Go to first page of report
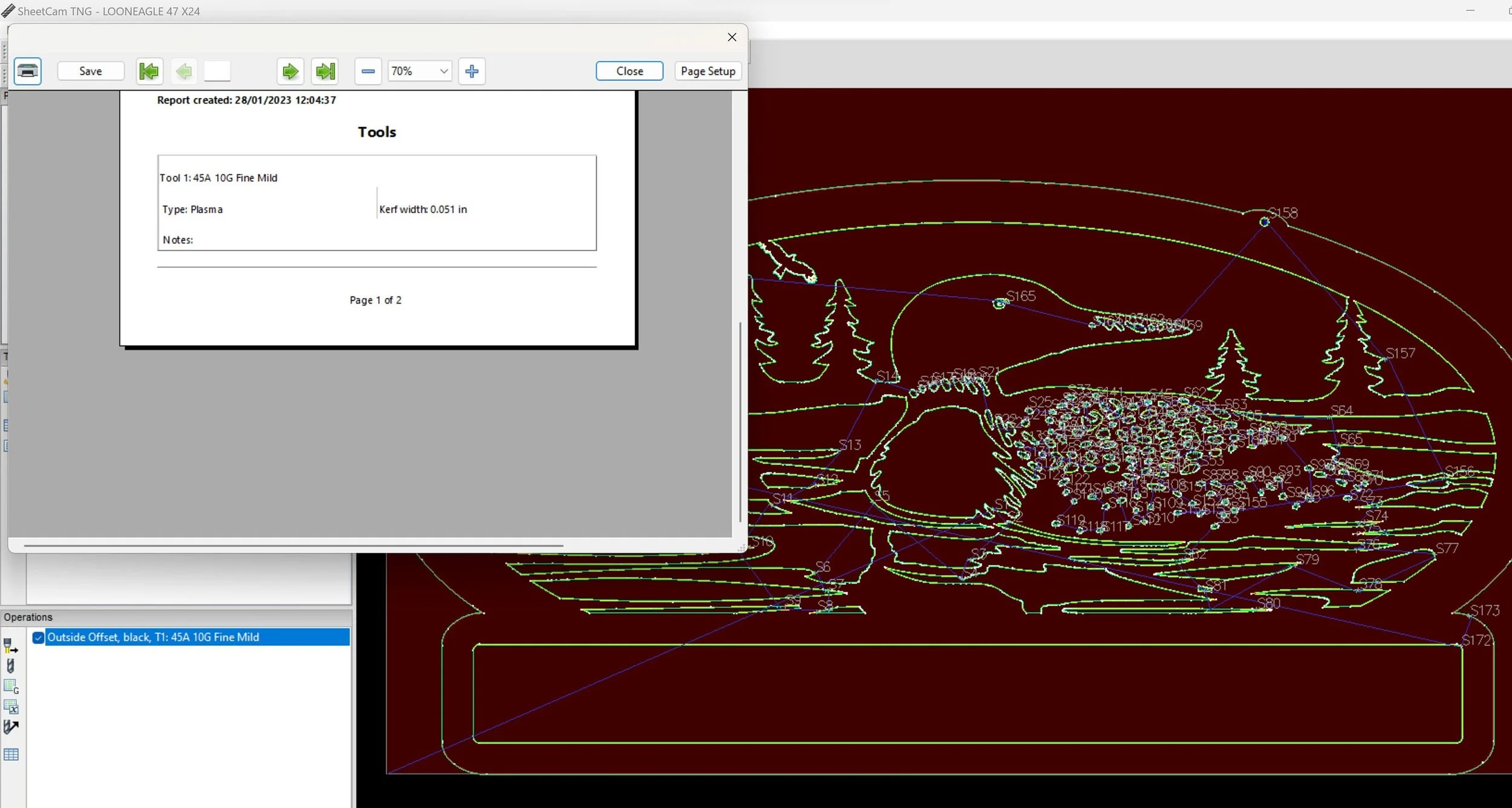The image size is (1512, 808). pos(149,71)
